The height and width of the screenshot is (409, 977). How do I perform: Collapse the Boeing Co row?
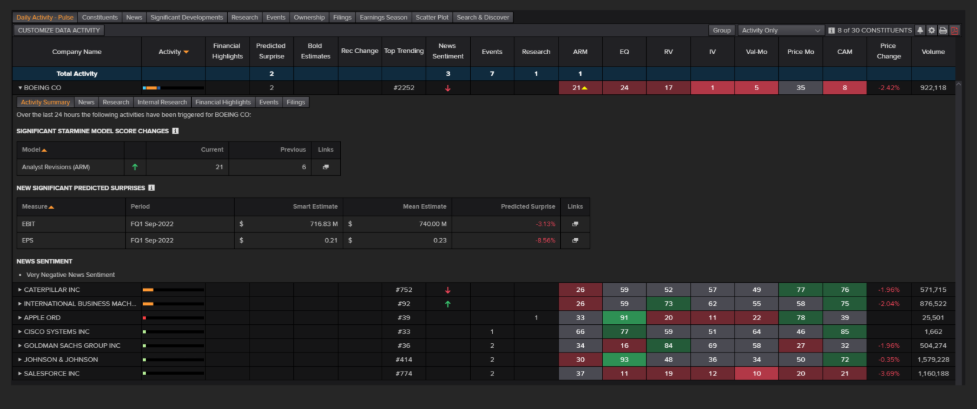(20, 88)
